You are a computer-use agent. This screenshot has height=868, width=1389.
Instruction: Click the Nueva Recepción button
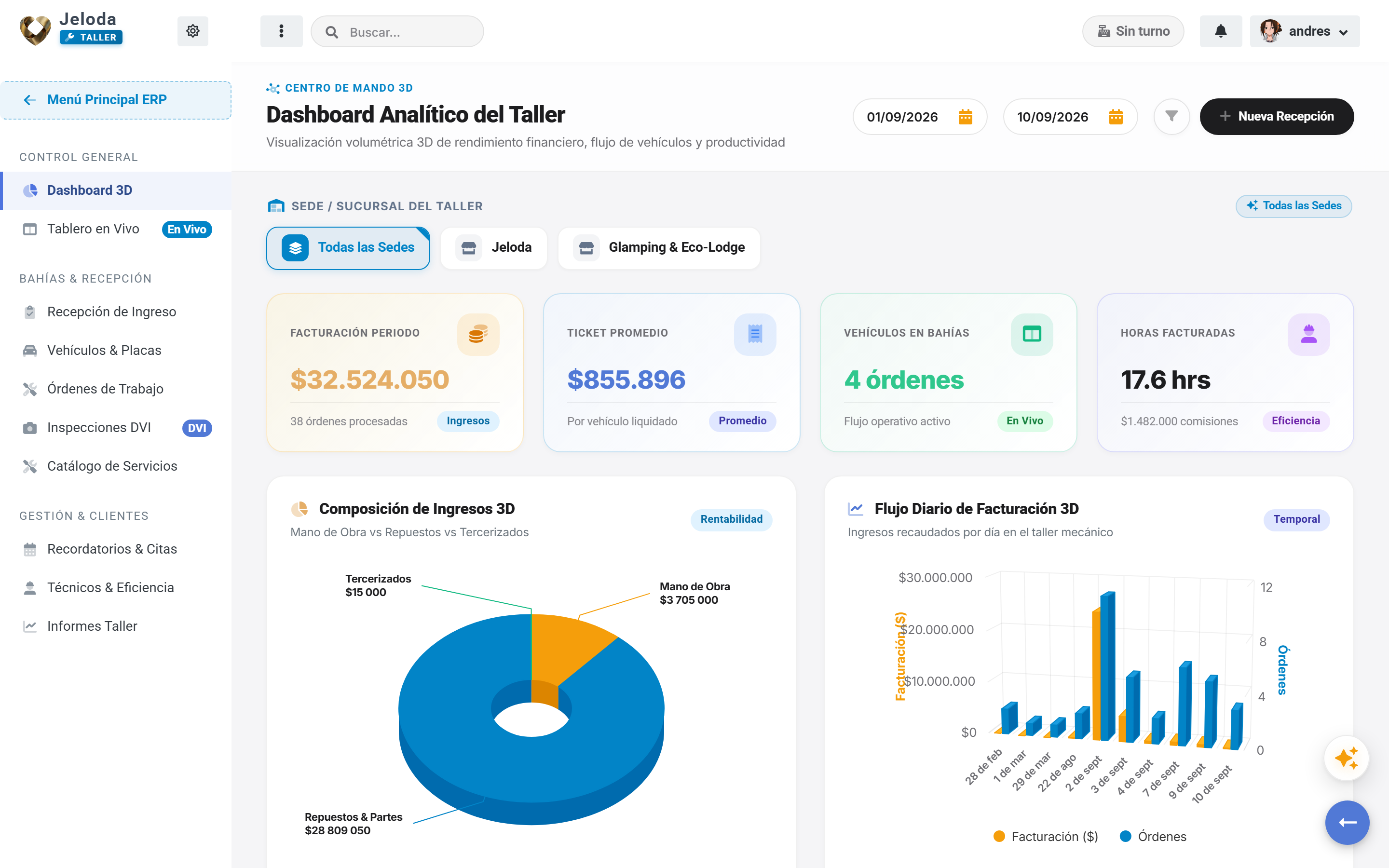tap(1277, 117)
